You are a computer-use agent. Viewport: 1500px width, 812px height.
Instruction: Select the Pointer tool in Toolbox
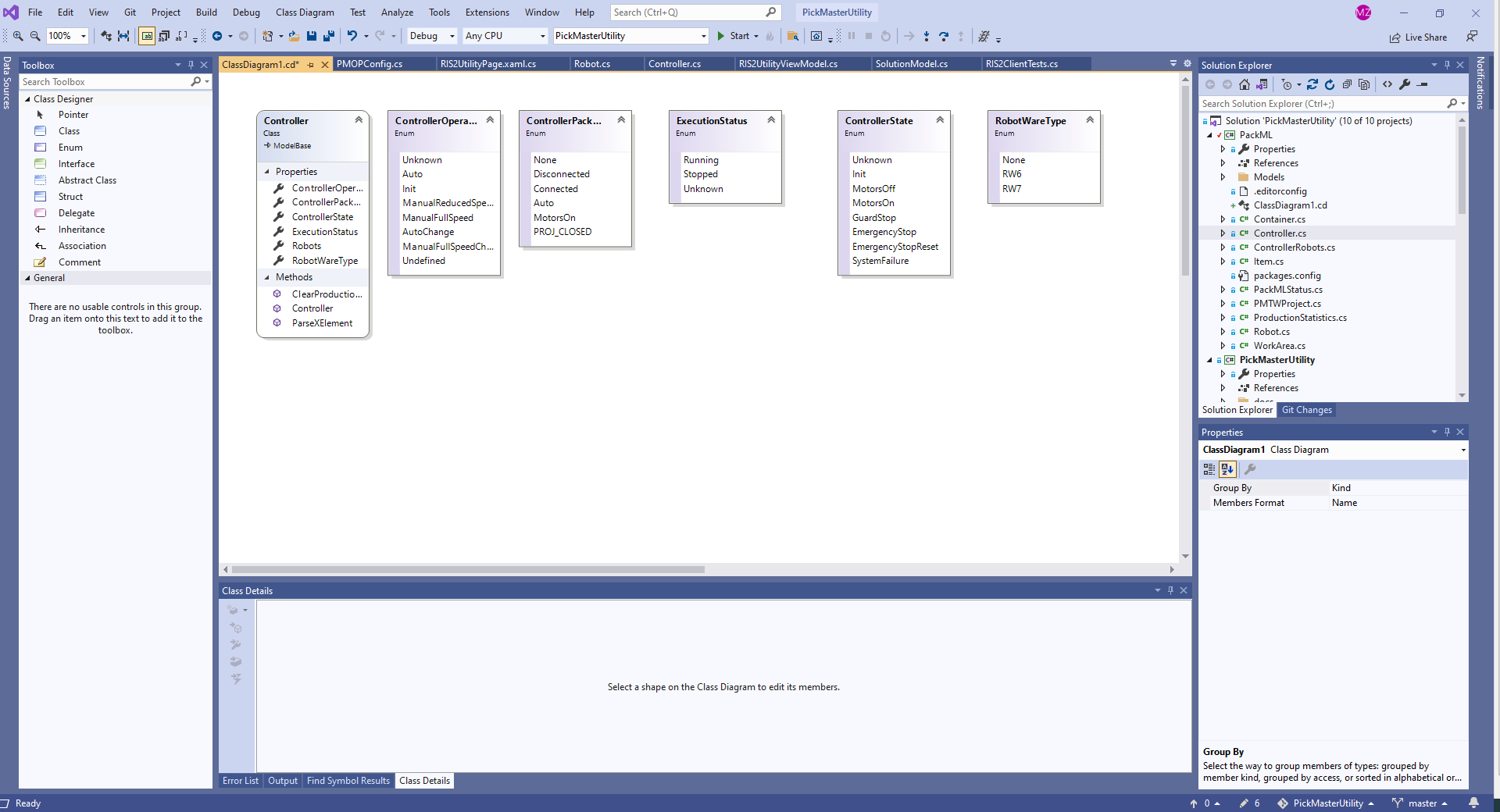tap(73, 115)
